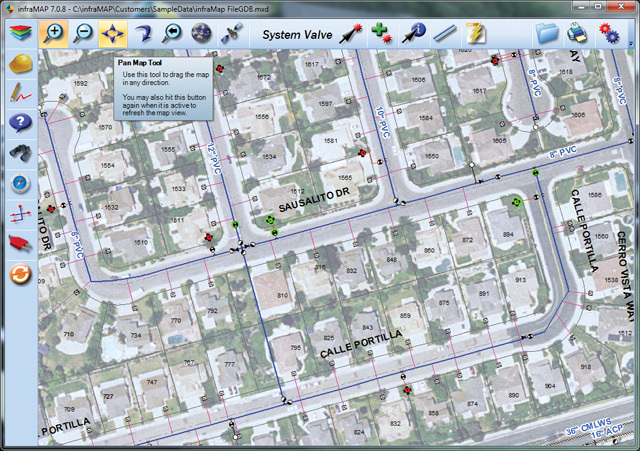Open the notes notepad icon
The image size is (640, 451).
pos(473,33)
